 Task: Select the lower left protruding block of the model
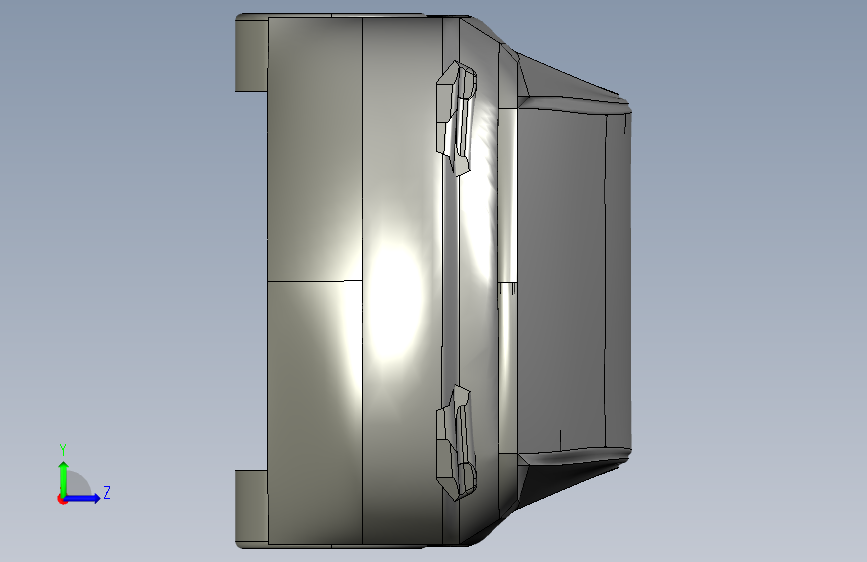pos(252,509)
